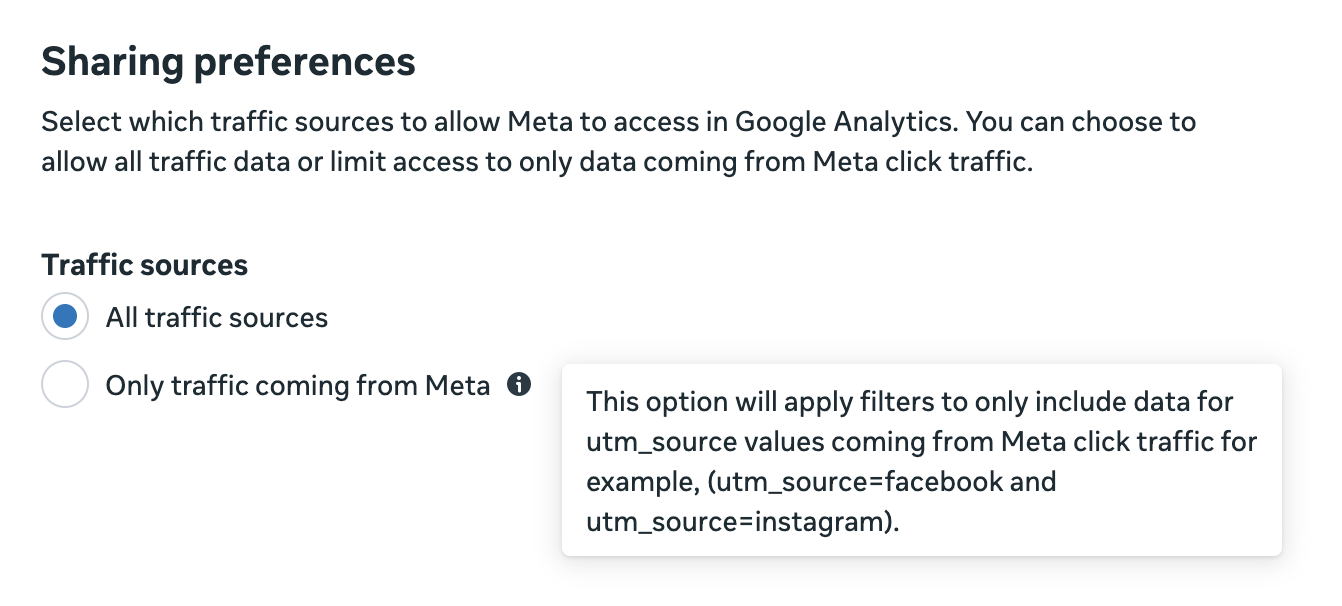
Task: Click the word 'Select' starting the description
Action: (81, 123)
